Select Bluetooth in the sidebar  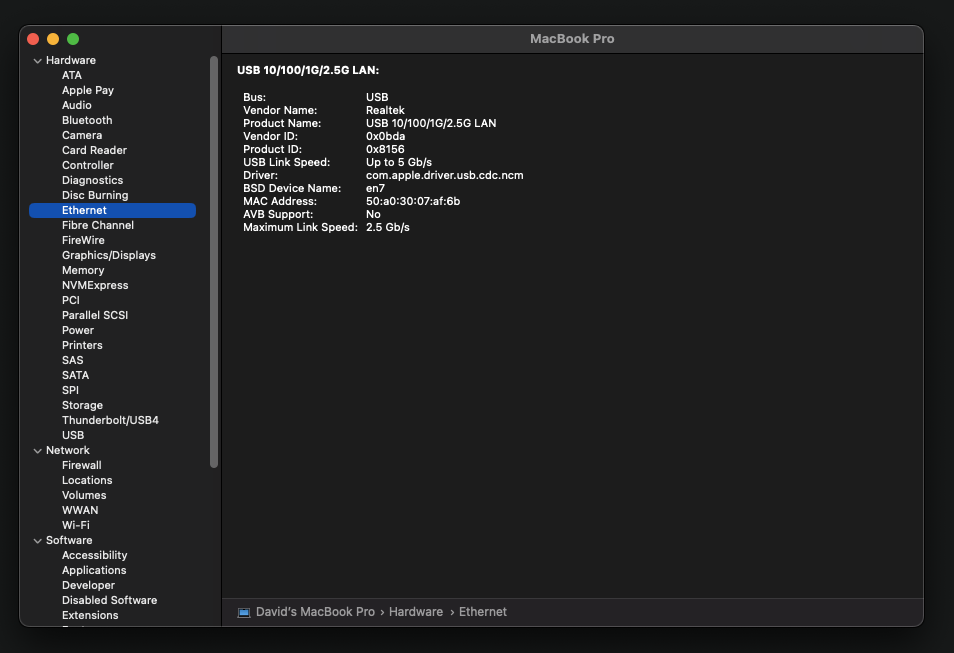pos(87,120)
